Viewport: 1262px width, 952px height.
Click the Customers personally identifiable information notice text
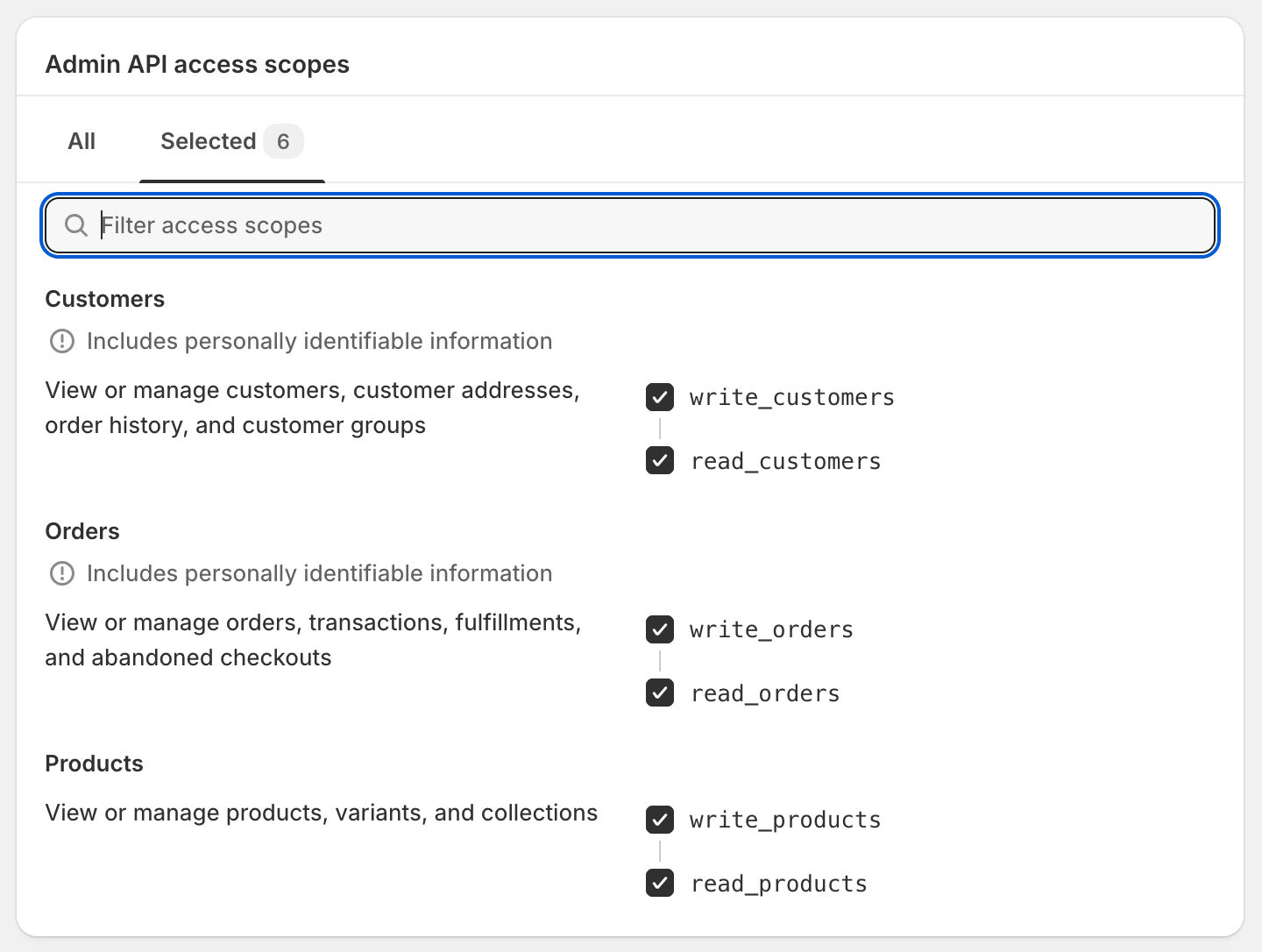[x=319, y=341]
